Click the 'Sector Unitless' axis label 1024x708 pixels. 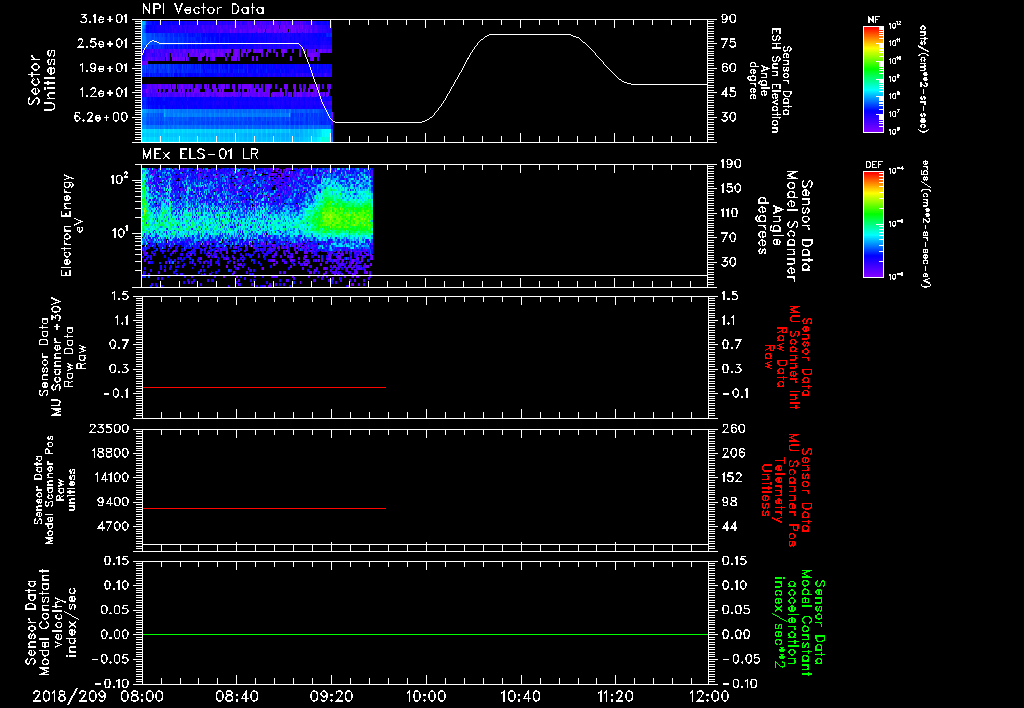click(42, 80)
